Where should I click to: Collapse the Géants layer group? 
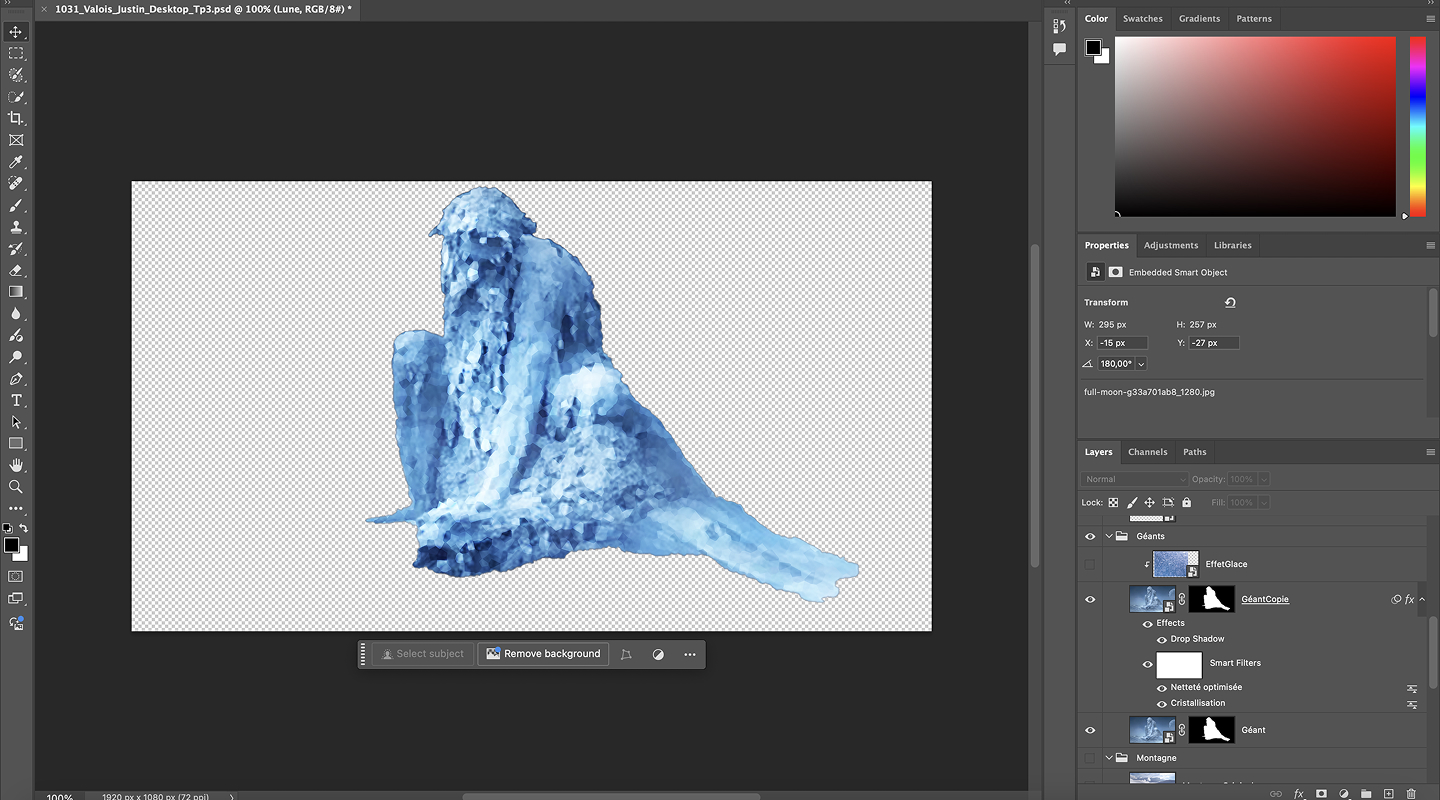[x=1109, y=536]
